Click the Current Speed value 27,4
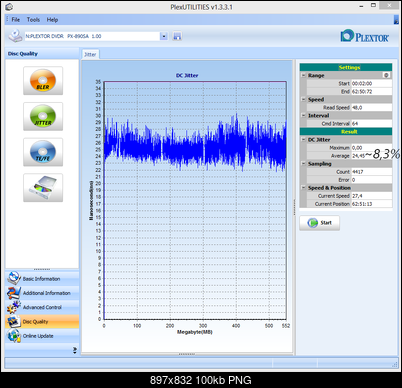This screenshot has height=388, width=402. tap(371, 196)
